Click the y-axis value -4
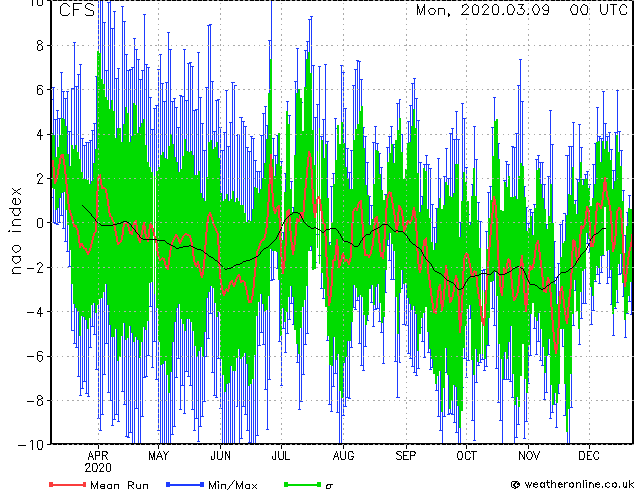The height and width of the screenshot is (490, 634). pyautogui.click(x=35, y=312)
